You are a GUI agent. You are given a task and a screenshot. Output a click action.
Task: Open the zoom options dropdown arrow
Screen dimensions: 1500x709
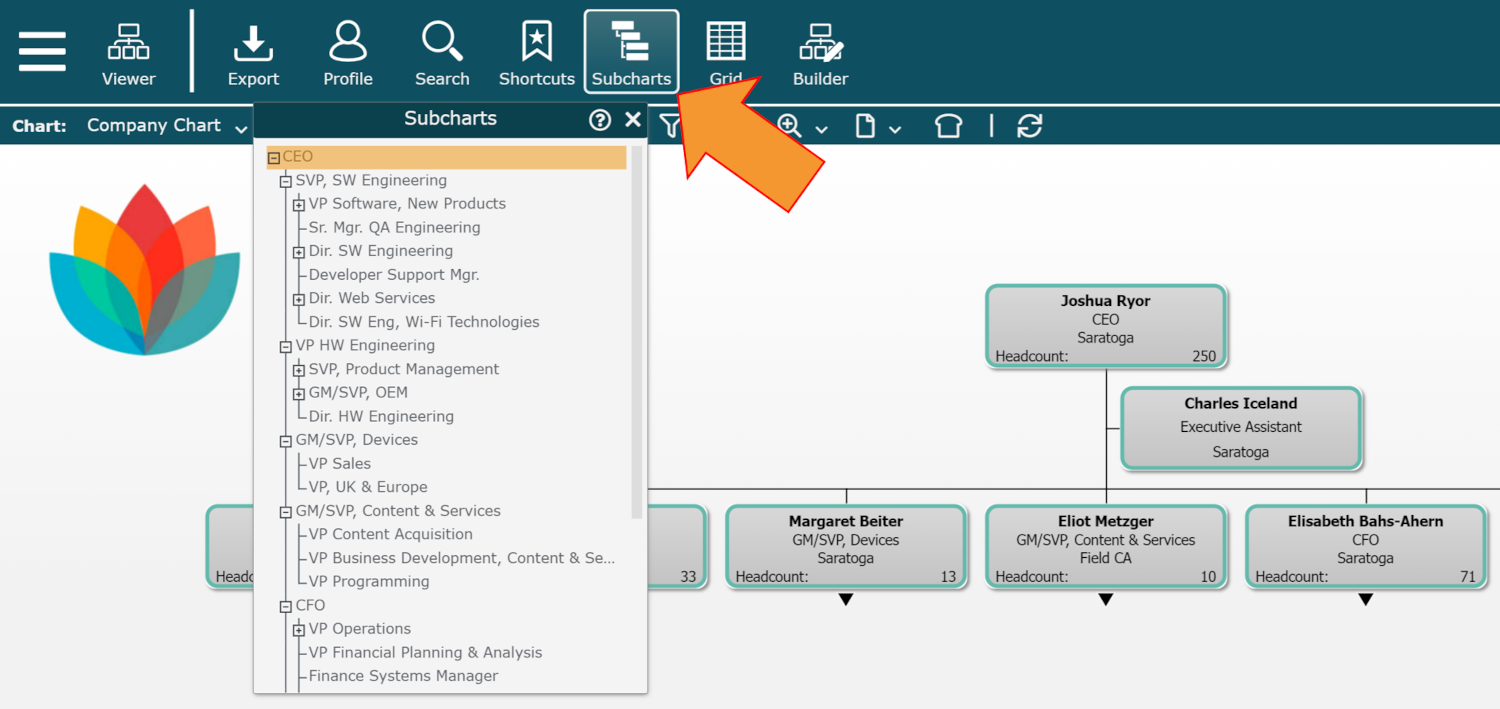point(822,129)
